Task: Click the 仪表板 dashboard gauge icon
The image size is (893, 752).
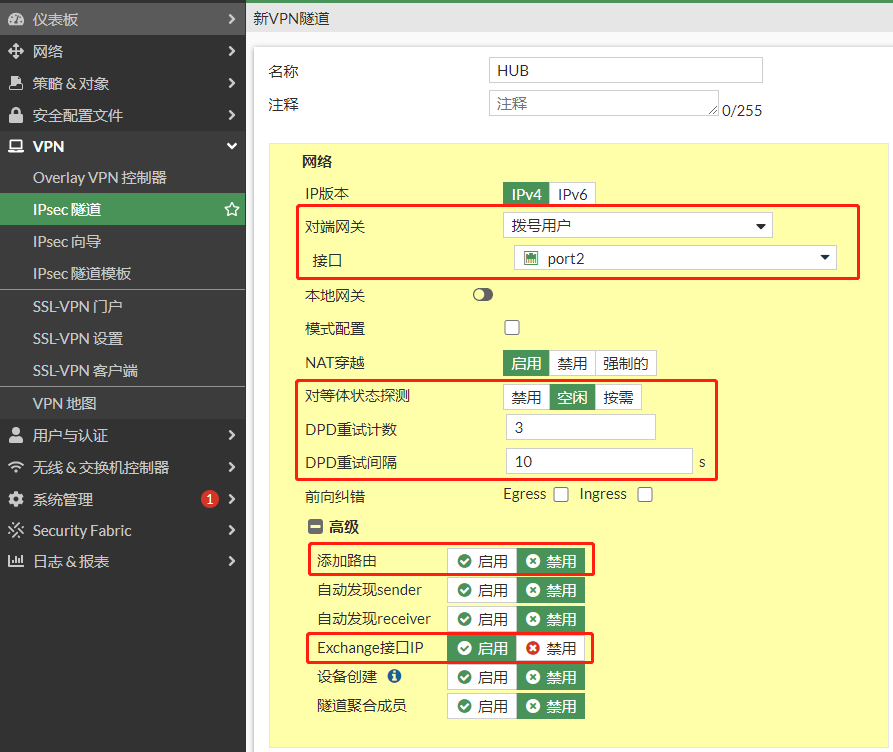Action: click(x=15, y=19)
